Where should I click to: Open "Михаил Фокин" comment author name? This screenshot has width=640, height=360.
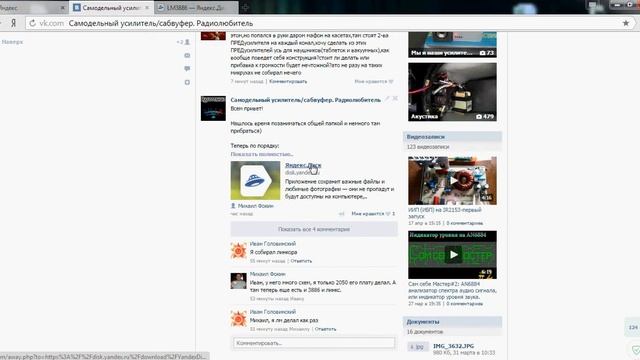coord(267,274)
